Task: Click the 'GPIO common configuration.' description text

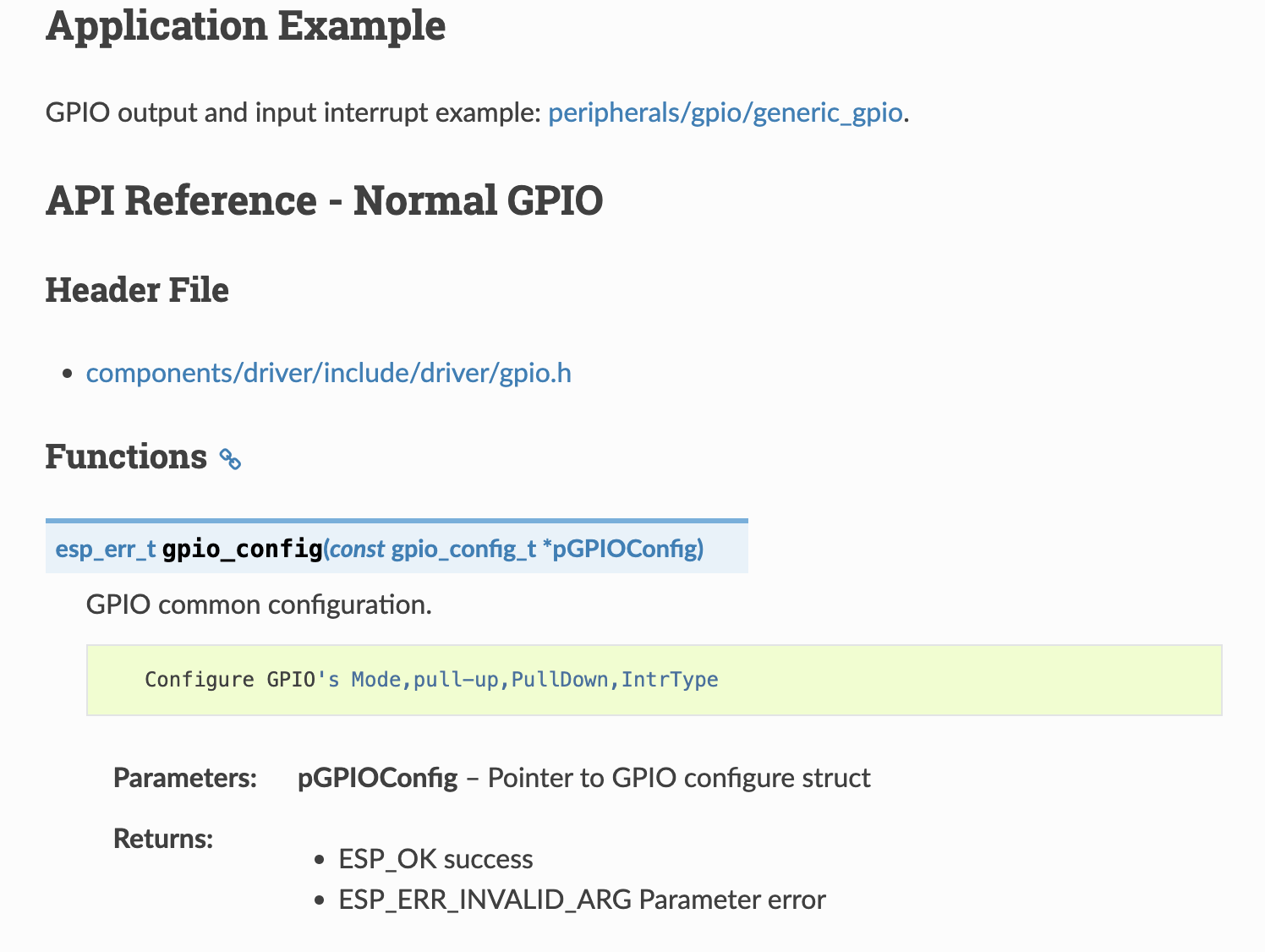Action: 259,605
